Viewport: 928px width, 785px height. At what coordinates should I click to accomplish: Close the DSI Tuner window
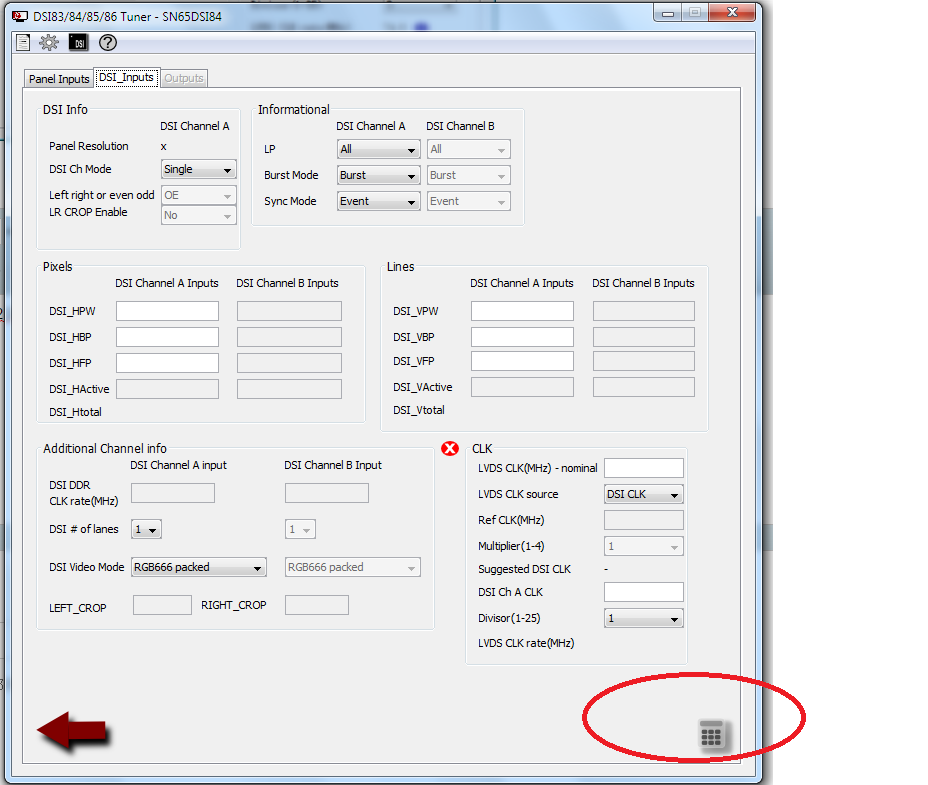tap(732, 12)
